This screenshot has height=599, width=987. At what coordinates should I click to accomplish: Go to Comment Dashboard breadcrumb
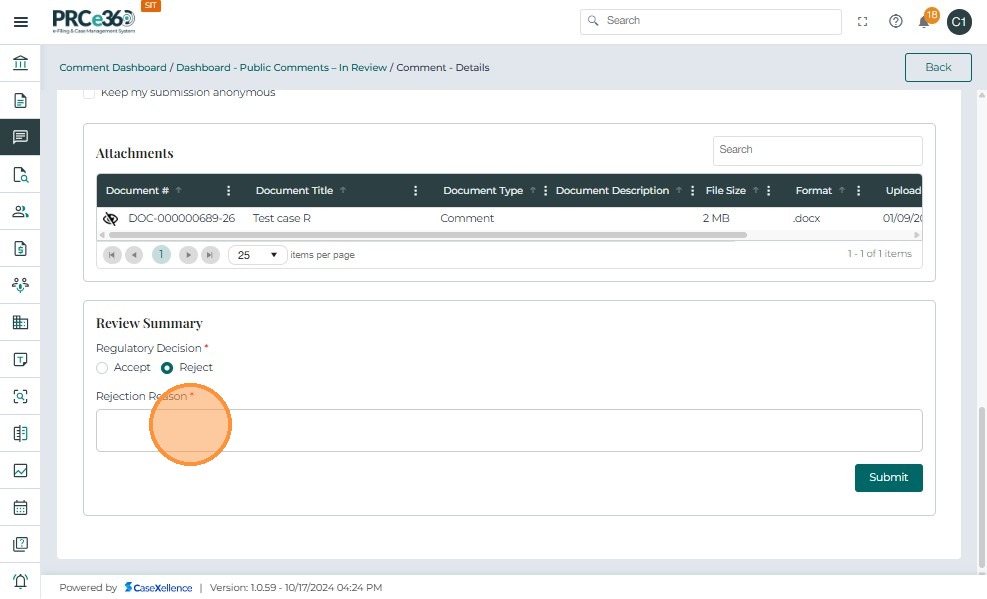pos(113,68)
